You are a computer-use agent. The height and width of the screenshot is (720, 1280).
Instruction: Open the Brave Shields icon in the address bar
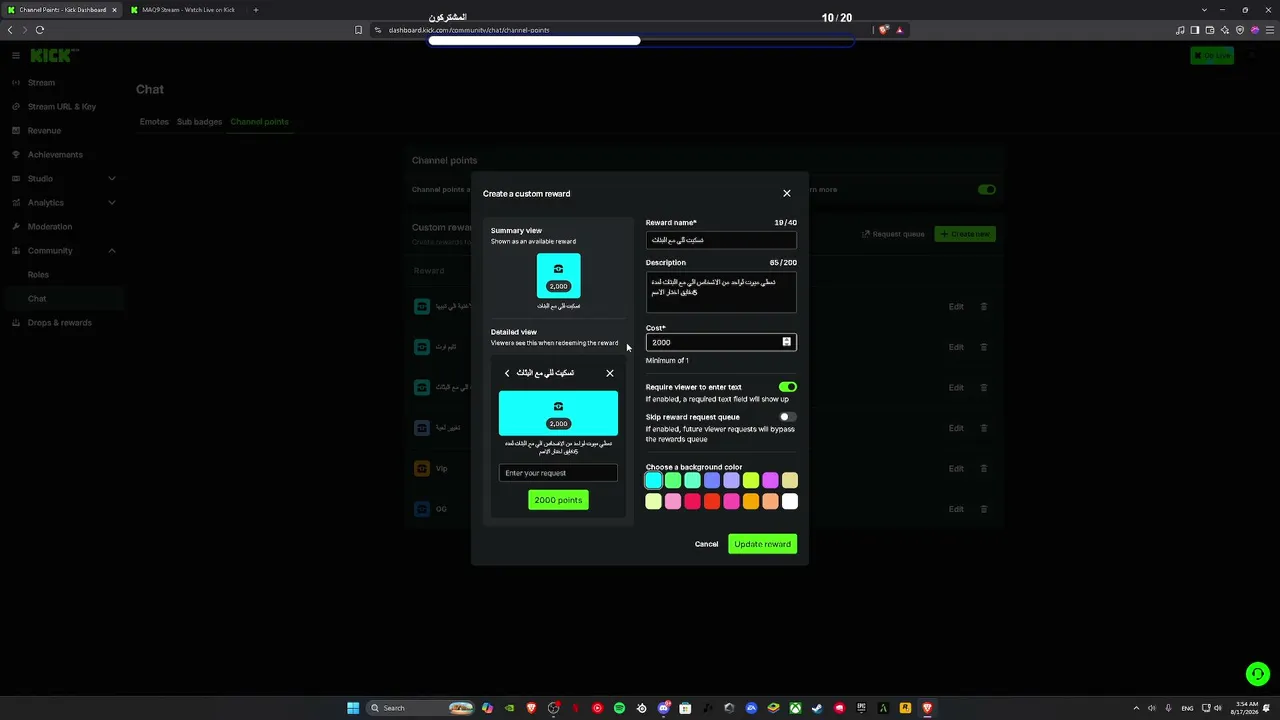[x=883, y=30]
